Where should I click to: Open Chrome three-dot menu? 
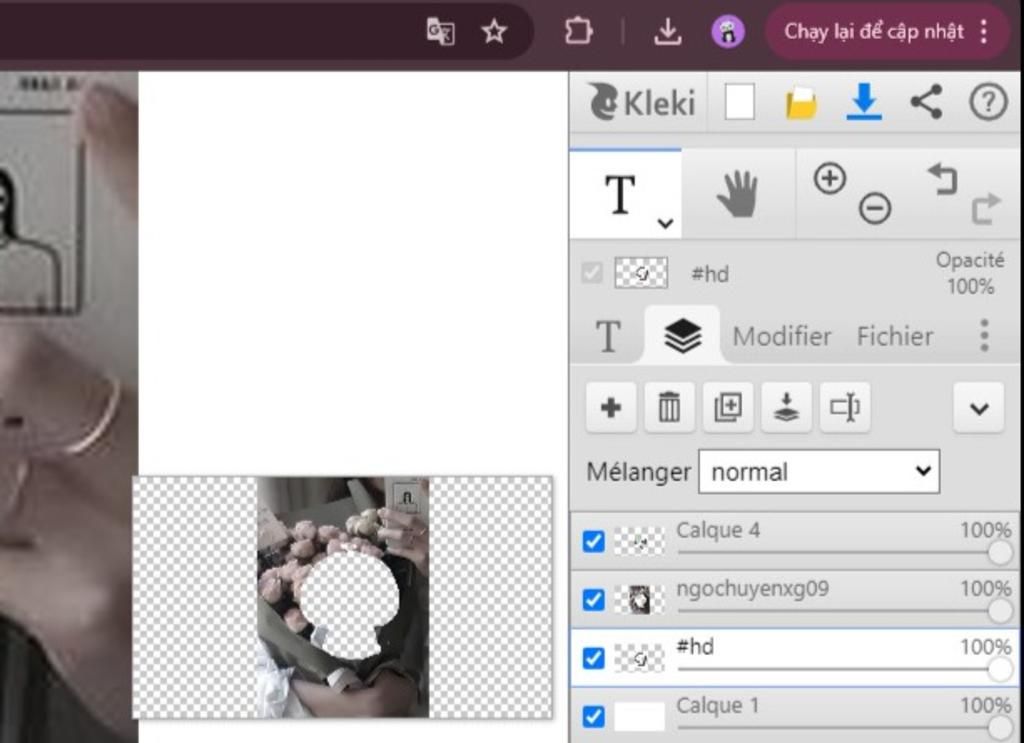pos(984,31)
